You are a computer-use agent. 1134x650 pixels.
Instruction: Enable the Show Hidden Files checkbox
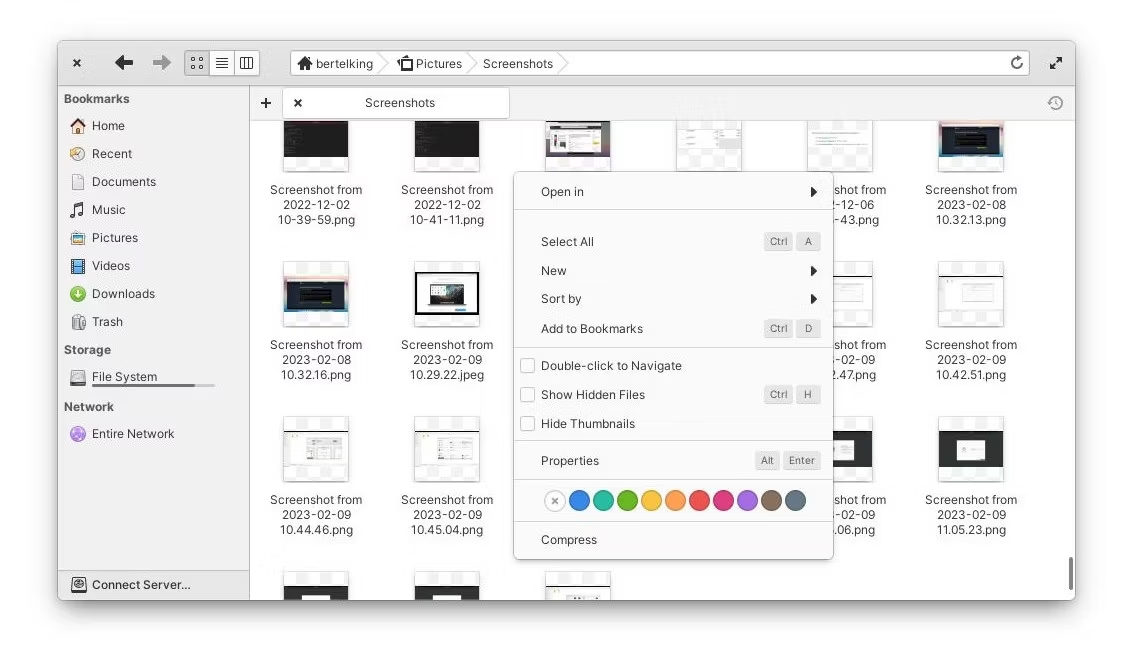pyautogui.click(x=528, y=395)
